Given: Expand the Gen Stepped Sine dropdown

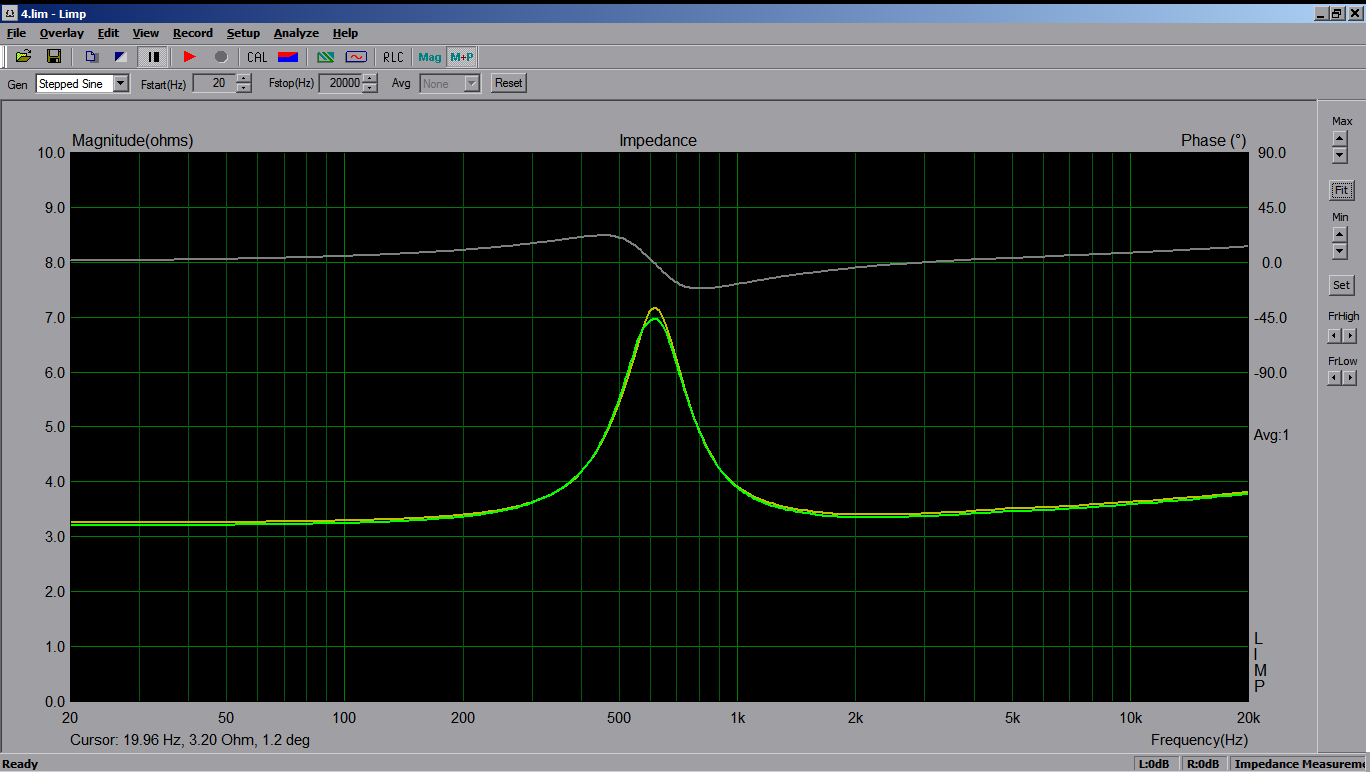Looking at the screenshot, I should tap(121, 84).
